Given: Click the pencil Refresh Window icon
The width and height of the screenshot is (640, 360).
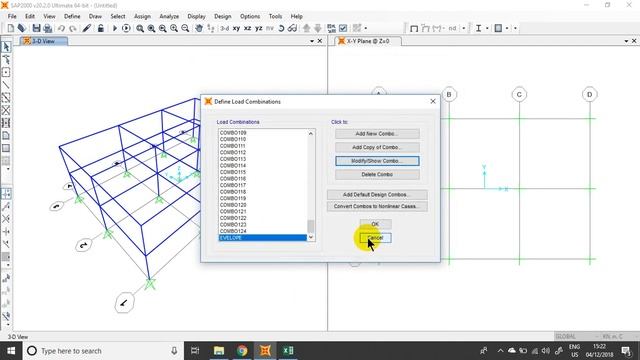Looking at the screenshot, I should [87, 28].
